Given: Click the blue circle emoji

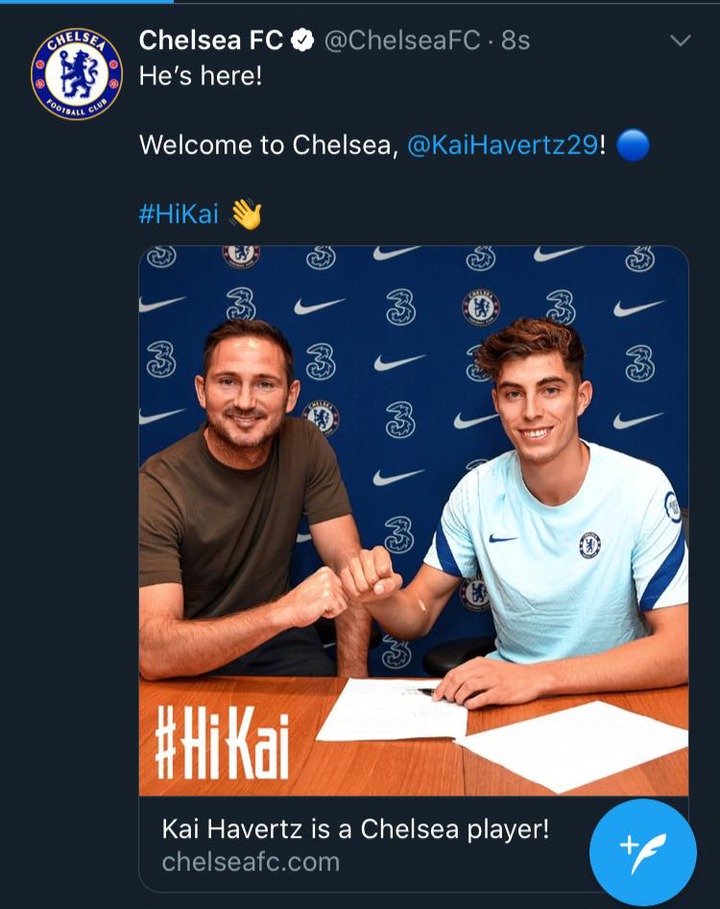Looking at the screenshot, I should [x=633, y=145].
